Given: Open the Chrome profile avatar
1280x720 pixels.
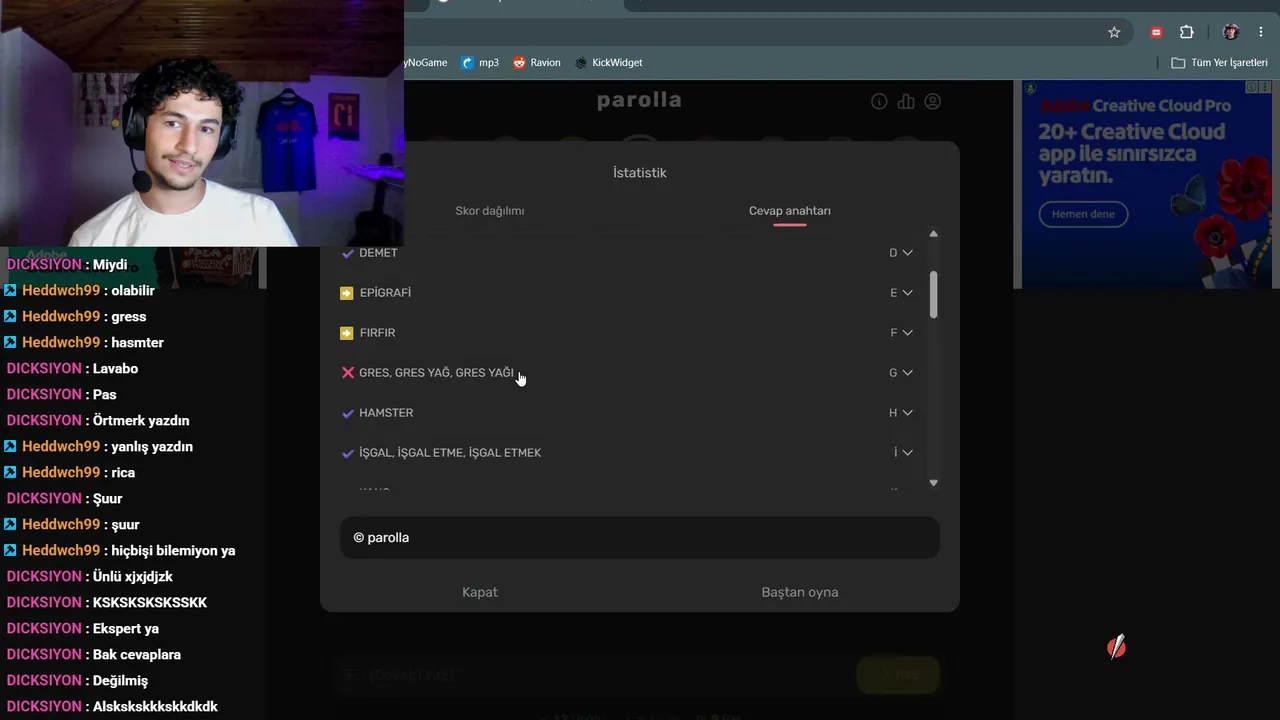Looking at the screenshot, I should 1231,32.
